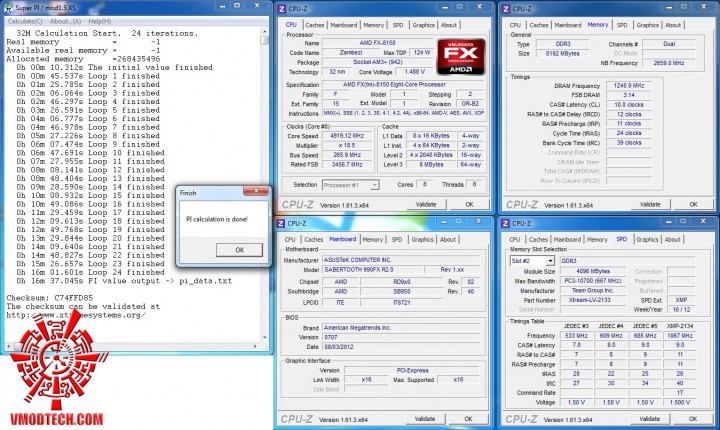This screenshot has height=430, width=720.
Task: Click the XMP-2134 column header
Action: click(x=680, y=326)
